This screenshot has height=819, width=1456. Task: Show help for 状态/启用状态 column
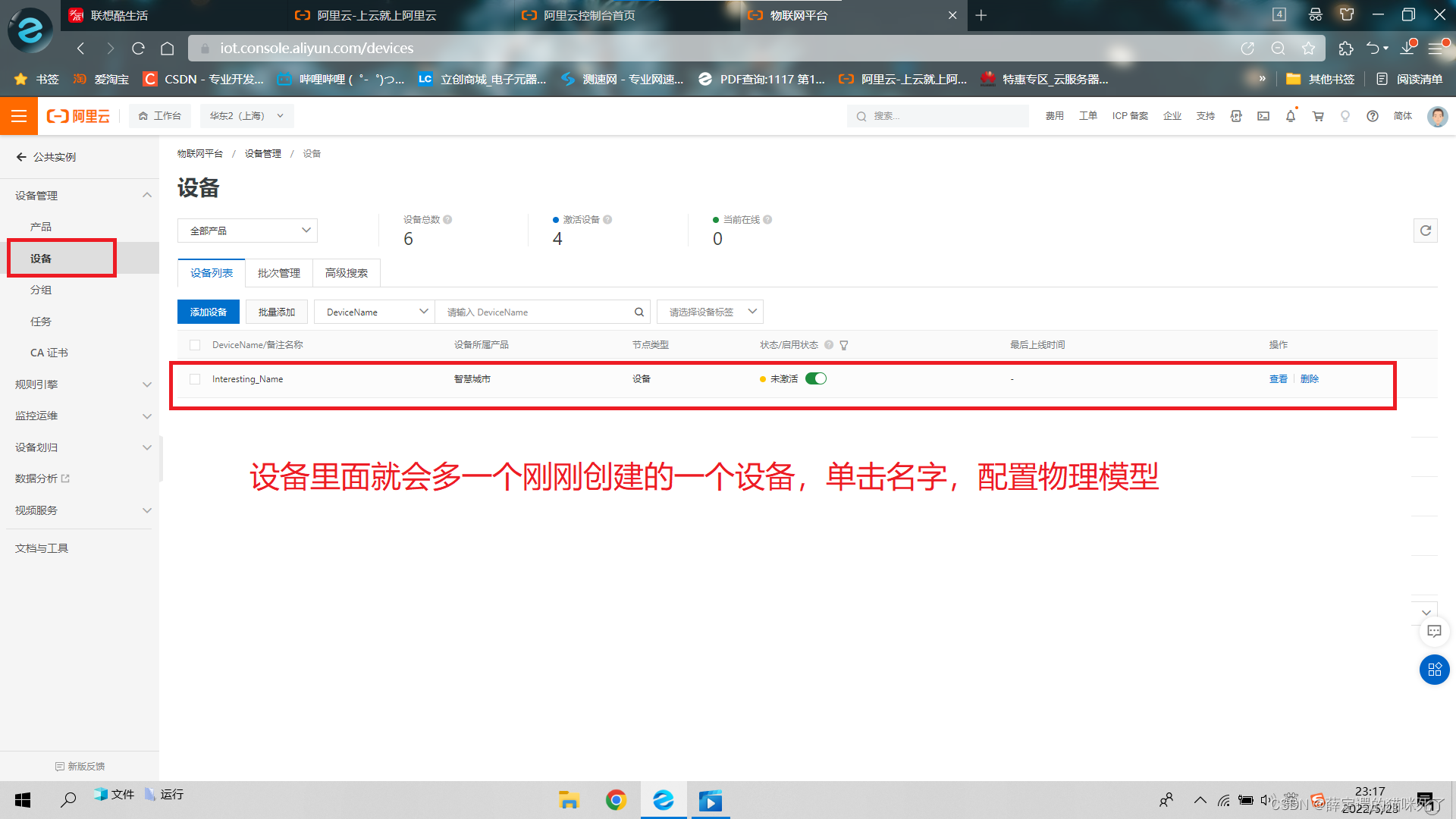click(829, 345)
